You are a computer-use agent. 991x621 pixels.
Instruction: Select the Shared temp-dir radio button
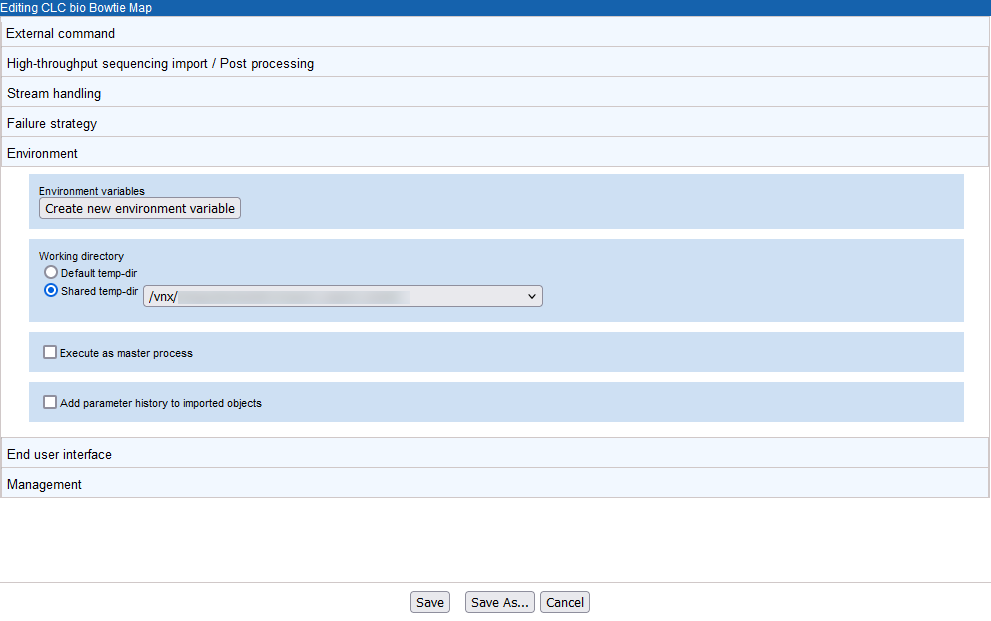(x=51, y=291)
